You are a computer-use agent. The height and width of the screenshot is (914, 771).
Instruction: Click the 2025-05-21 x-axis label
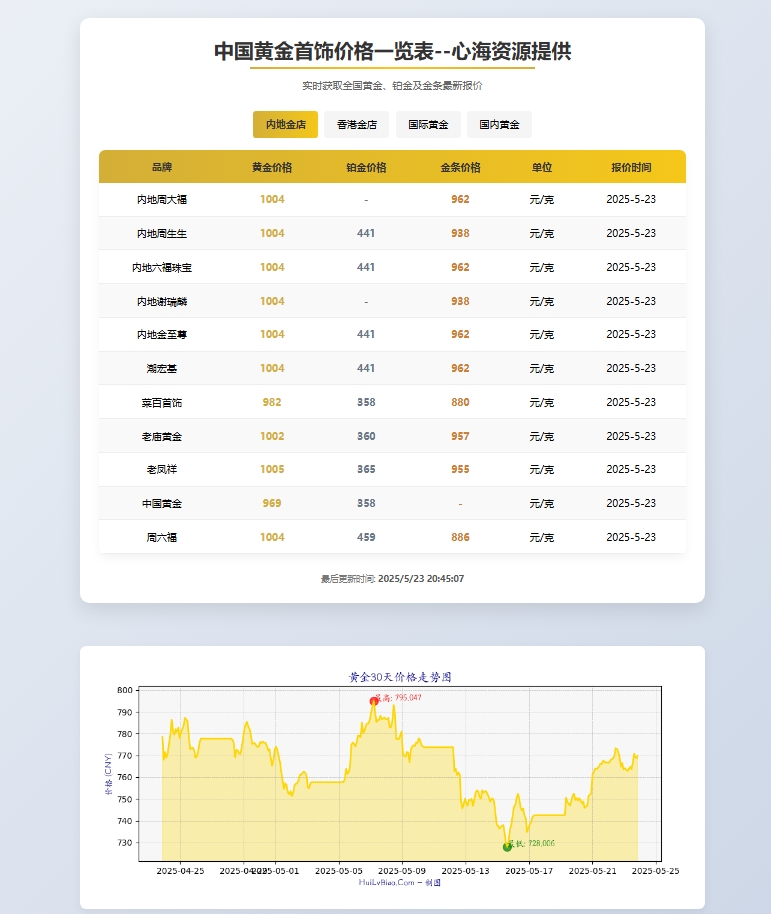[x=592, y=871]
